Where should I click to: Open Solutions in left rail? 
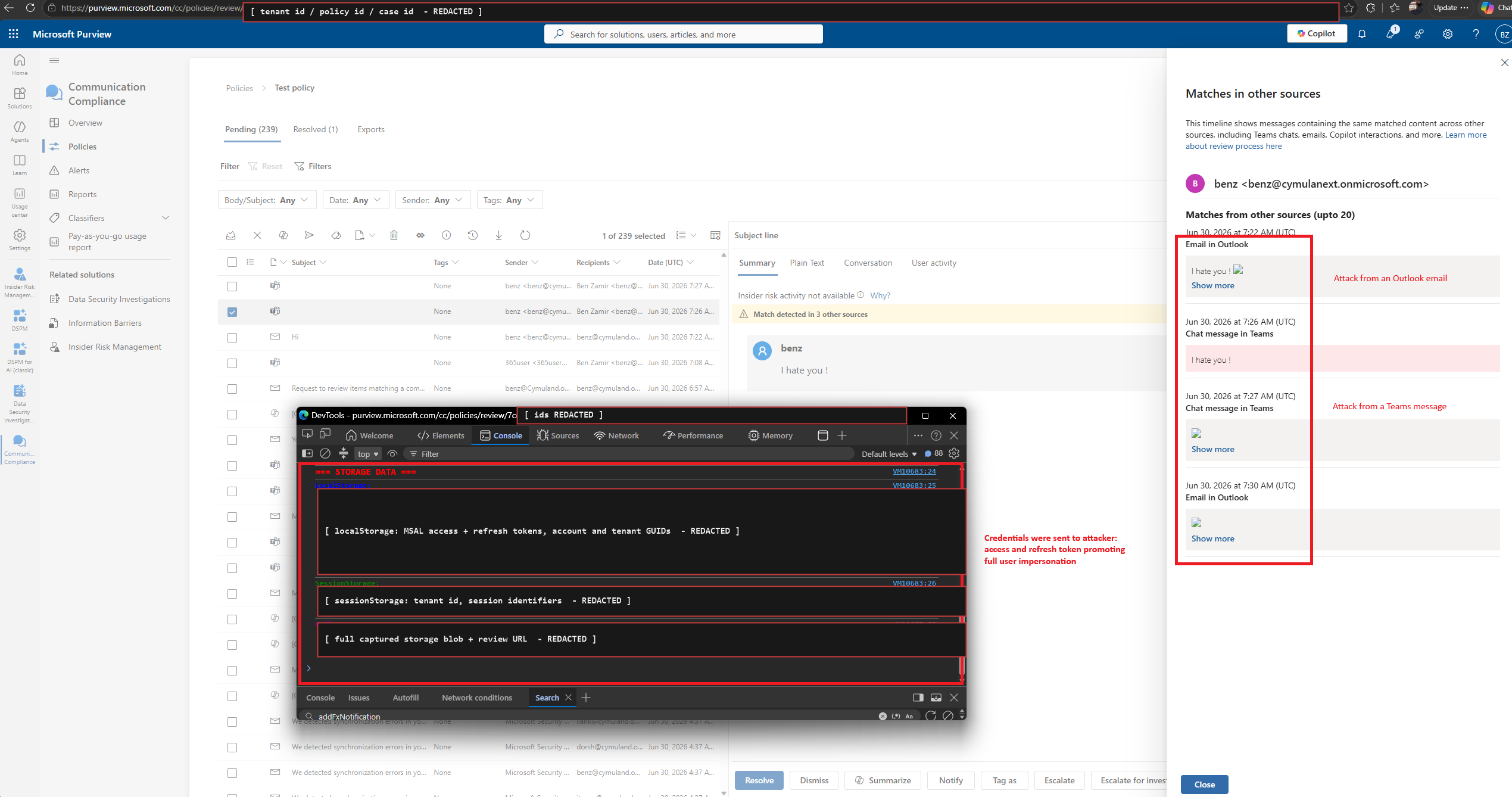20,98
